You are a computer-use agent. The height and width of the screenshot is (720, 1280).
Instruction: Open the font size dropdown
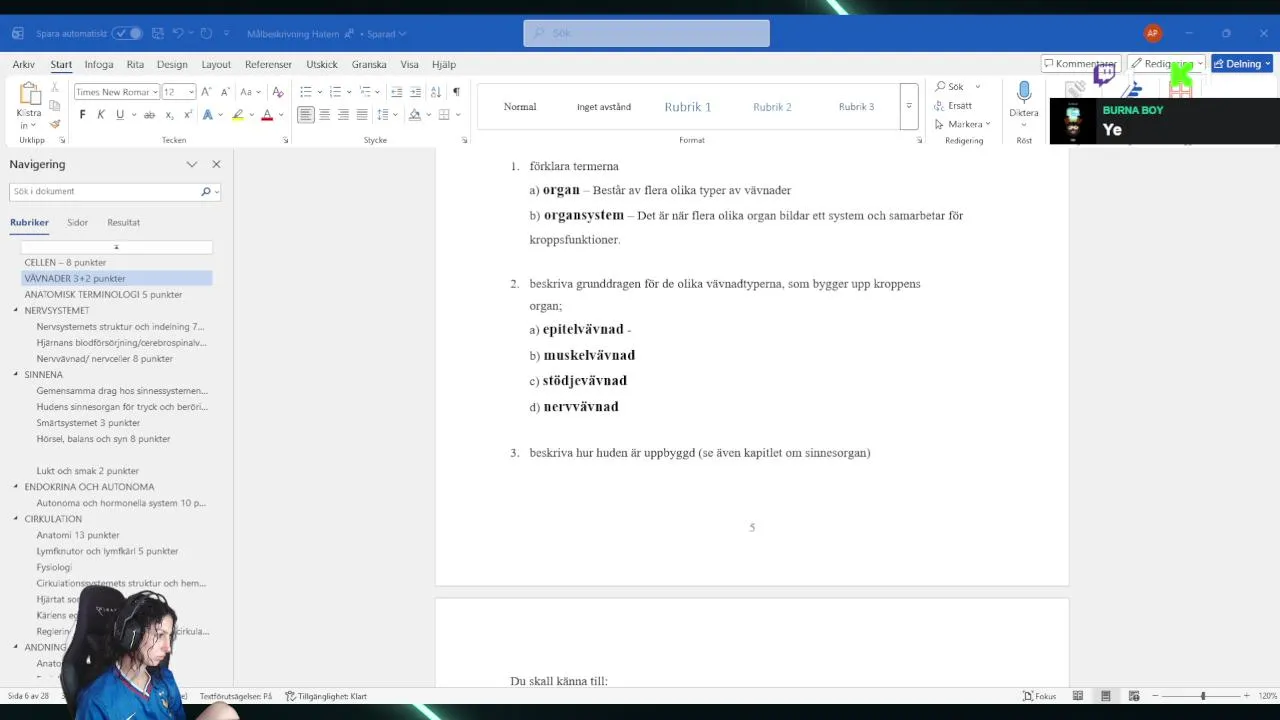tap(191, 92)
